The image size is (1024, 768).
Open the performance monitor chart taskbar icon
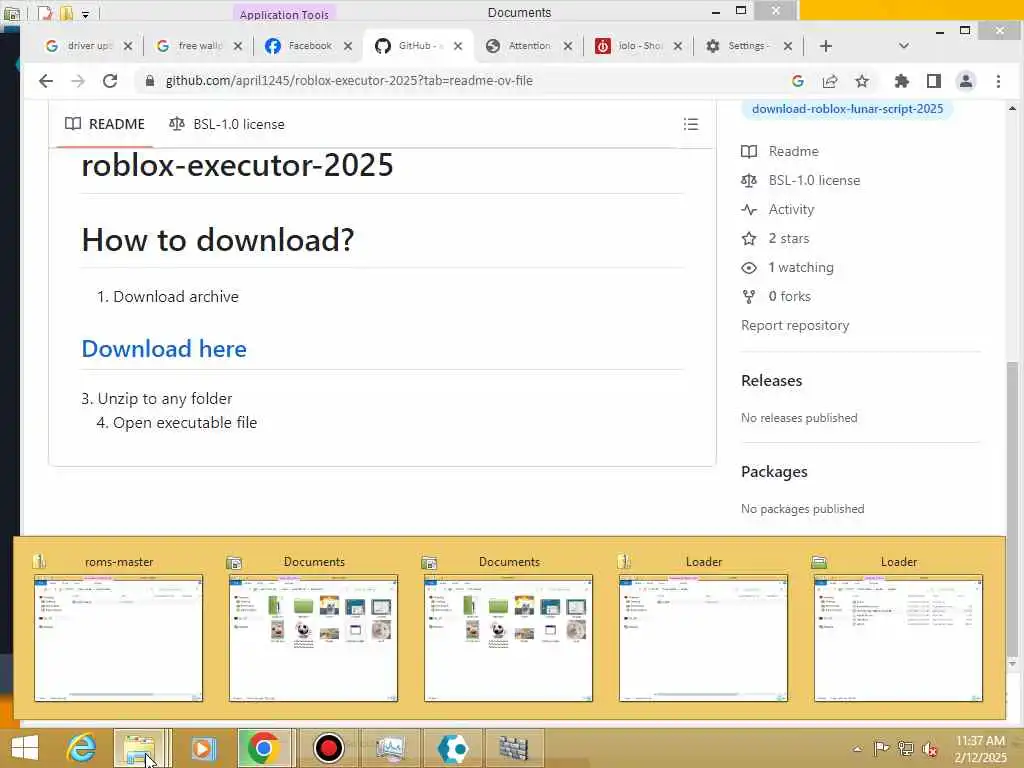click(391, 748)
